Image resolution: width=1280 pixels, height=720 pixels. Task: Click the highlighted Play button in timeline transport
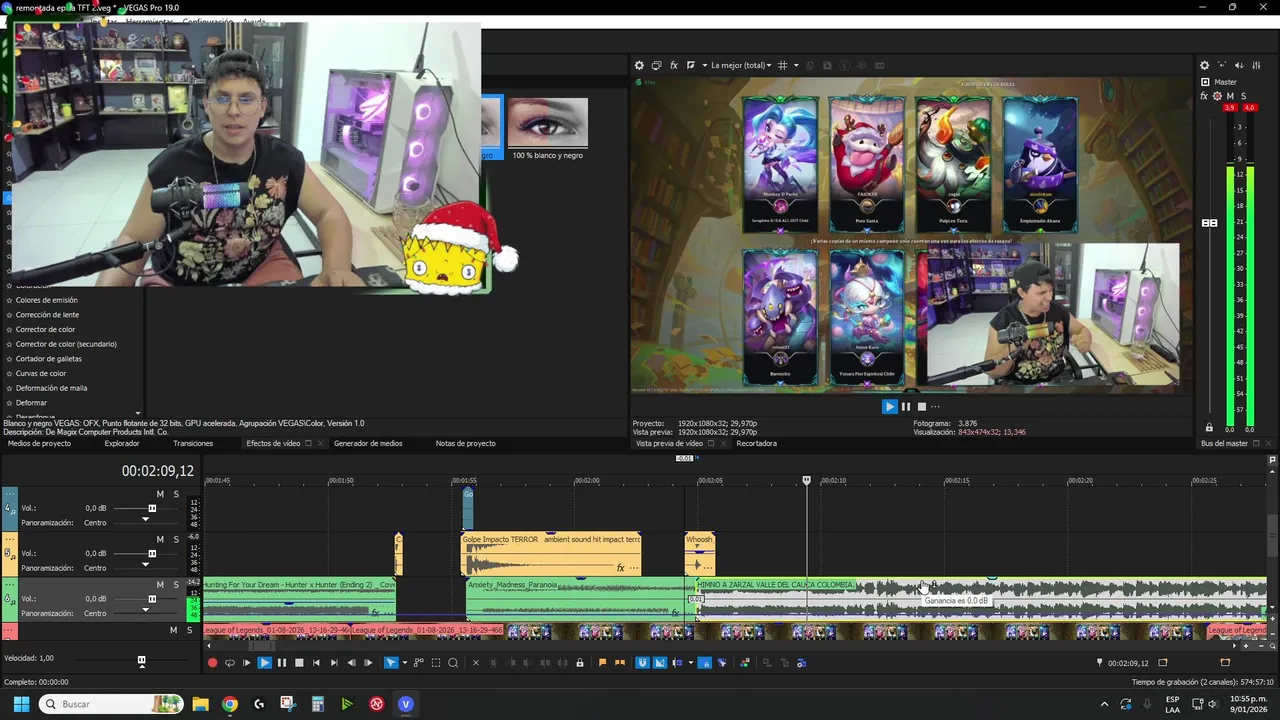[x=264, y=663]
